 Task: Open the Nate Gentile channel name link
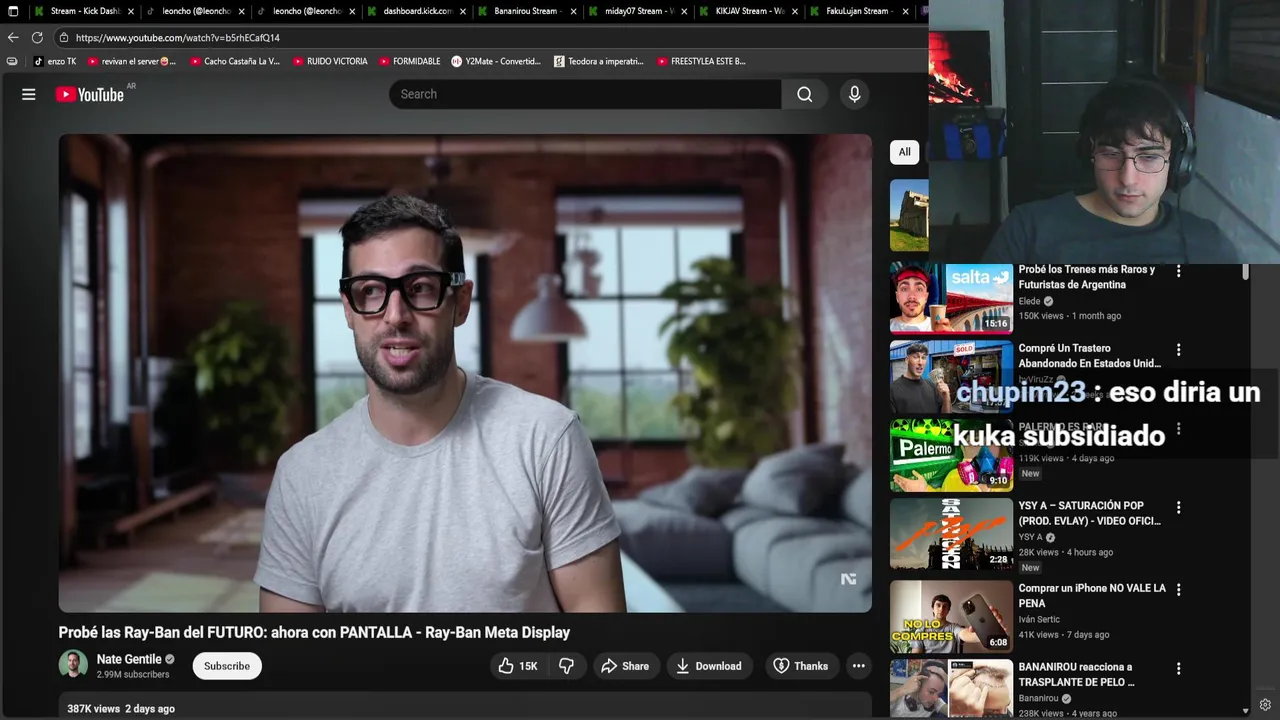[x=129, y=659]
